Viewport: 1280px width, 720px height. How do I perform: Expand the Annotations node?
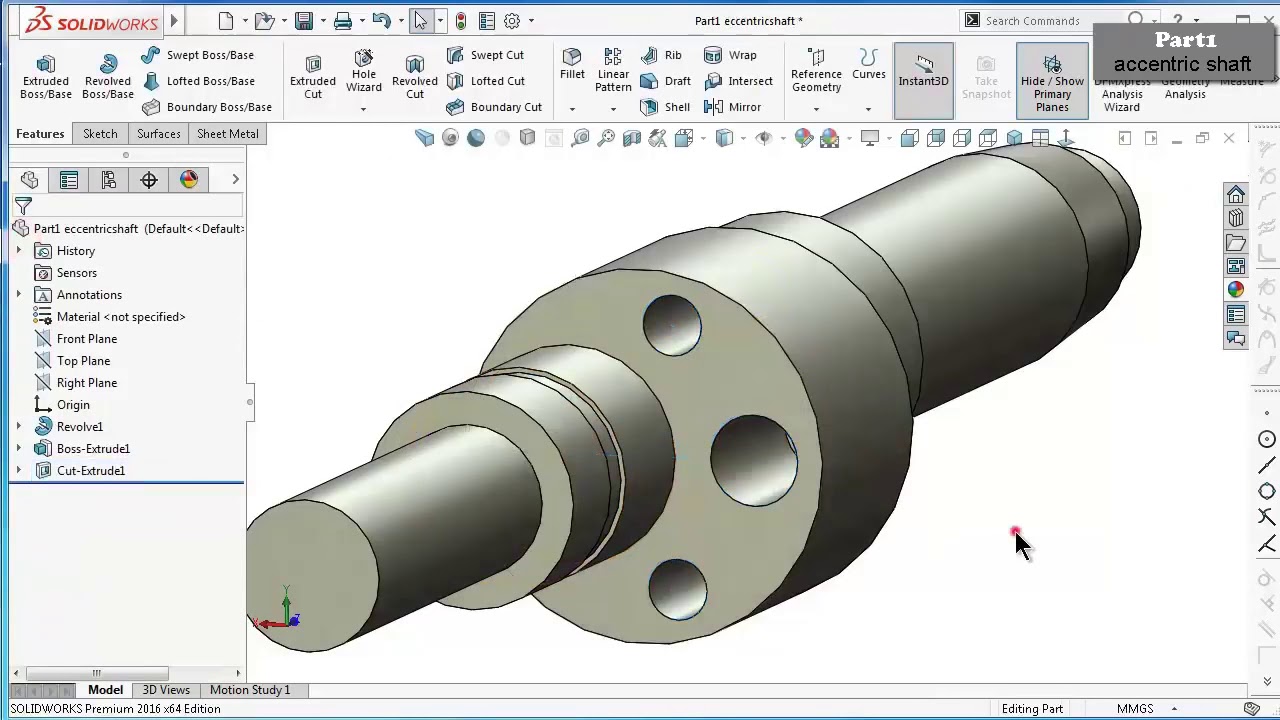[x=18, y=295]
